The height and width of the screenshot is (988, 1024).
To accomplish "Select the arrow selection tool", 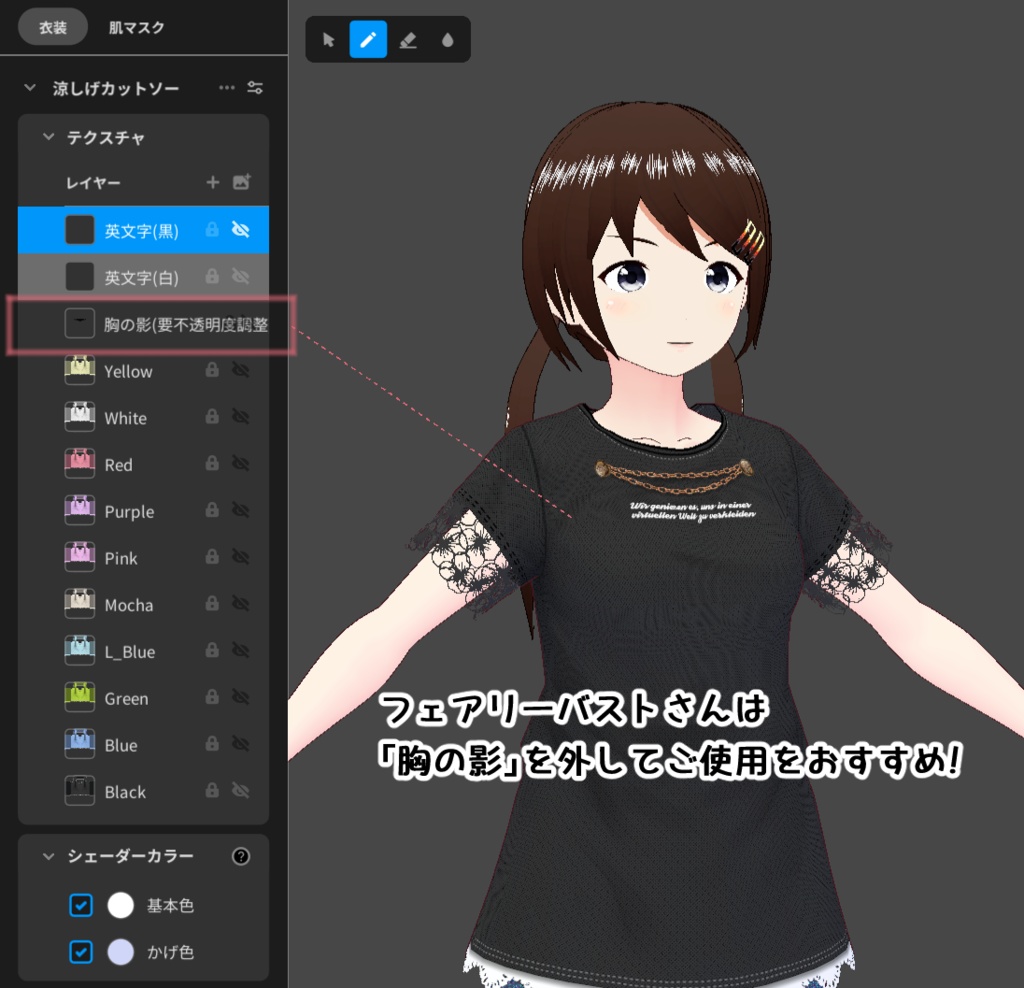I will (327, 40).
